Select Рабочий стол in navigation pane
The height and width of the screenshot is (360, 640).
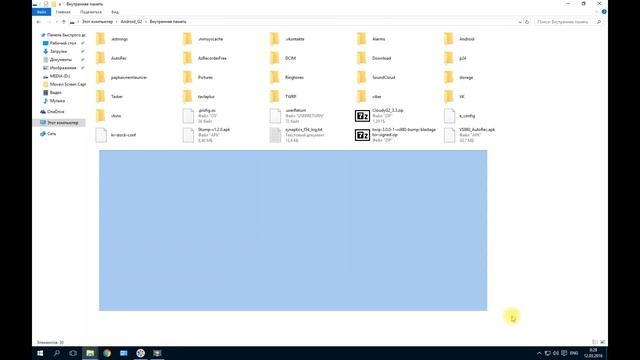click(x=63, y=43)
